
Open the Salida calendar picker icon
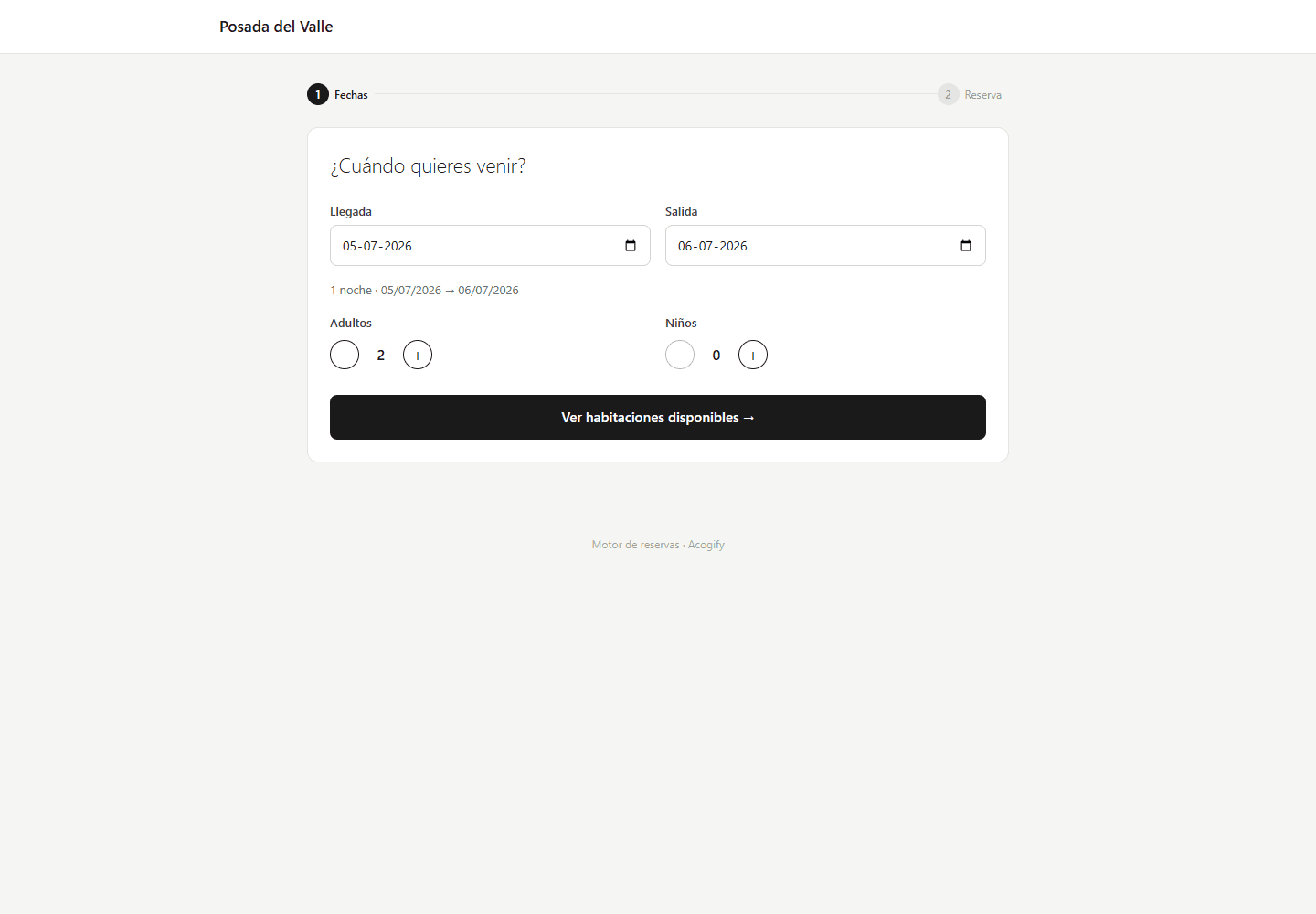(966, 246)
